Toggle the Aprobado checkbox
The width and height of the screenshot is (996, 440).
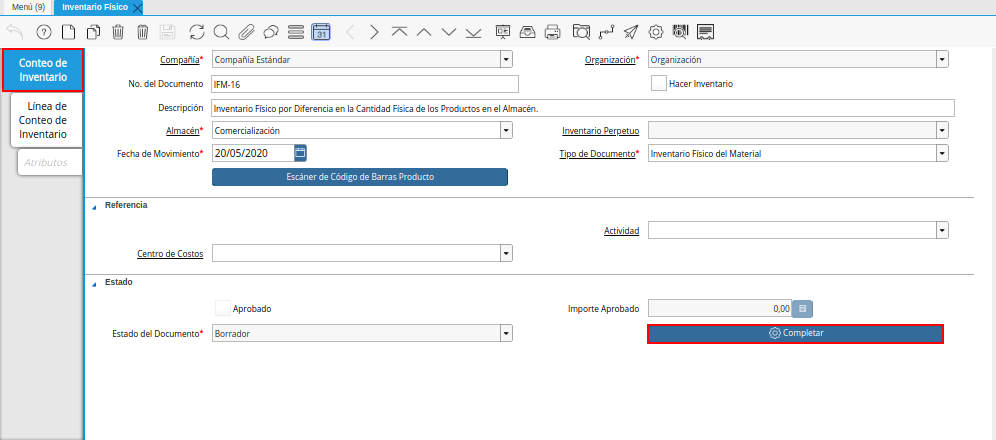(222, 309)
